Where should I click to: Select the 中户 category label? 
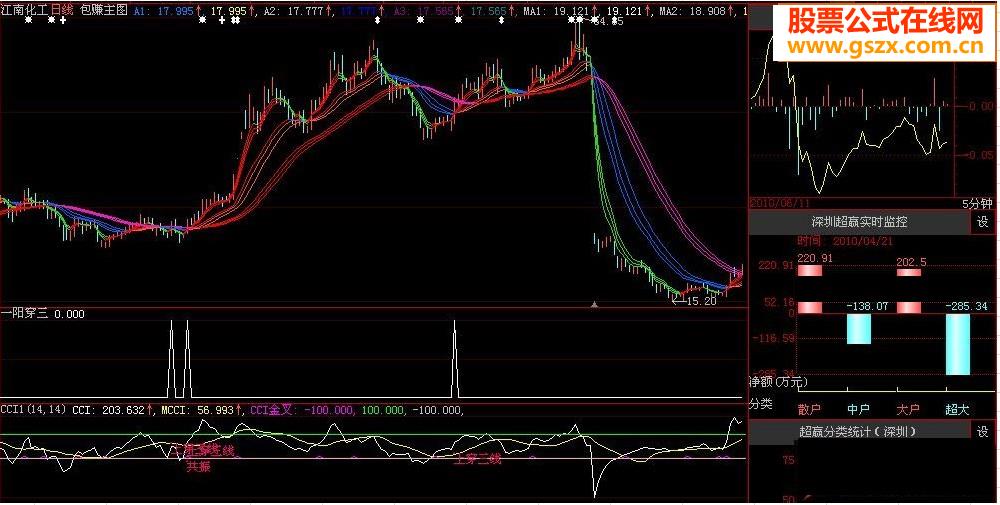click(859, 408)
